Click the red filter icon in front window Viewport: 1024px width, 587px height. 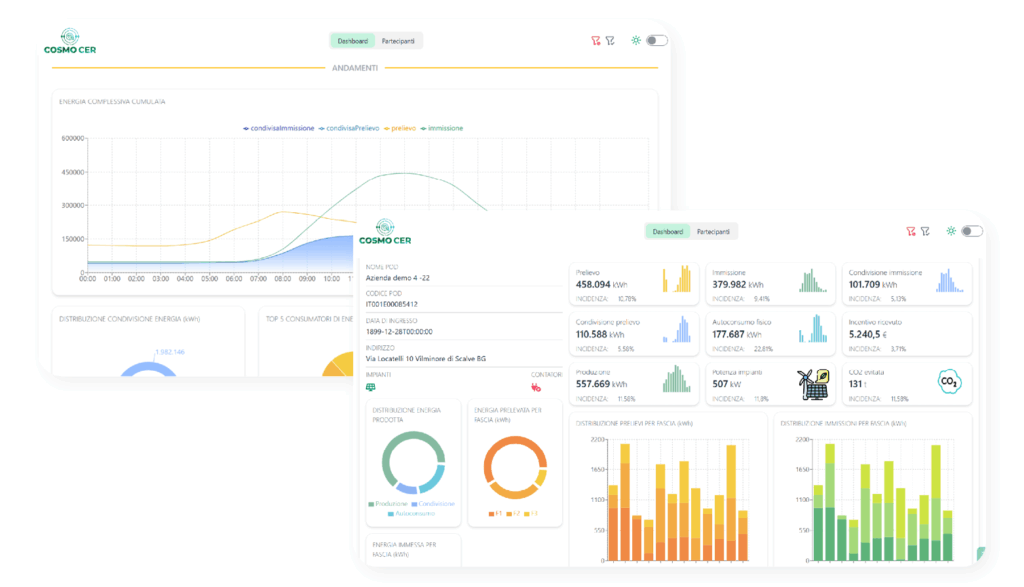[911, 231]
